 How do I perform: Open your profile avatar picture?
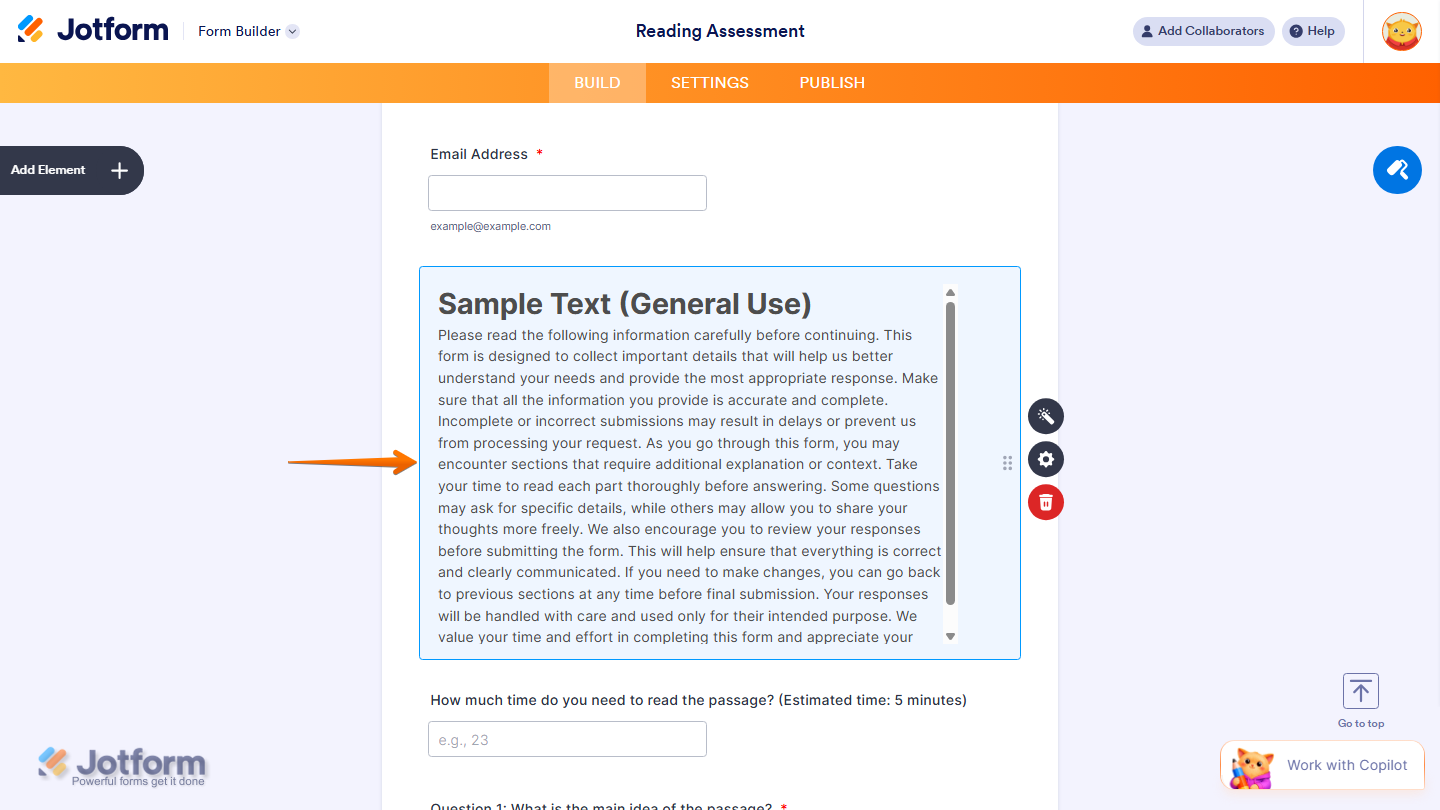(1402, 31)
